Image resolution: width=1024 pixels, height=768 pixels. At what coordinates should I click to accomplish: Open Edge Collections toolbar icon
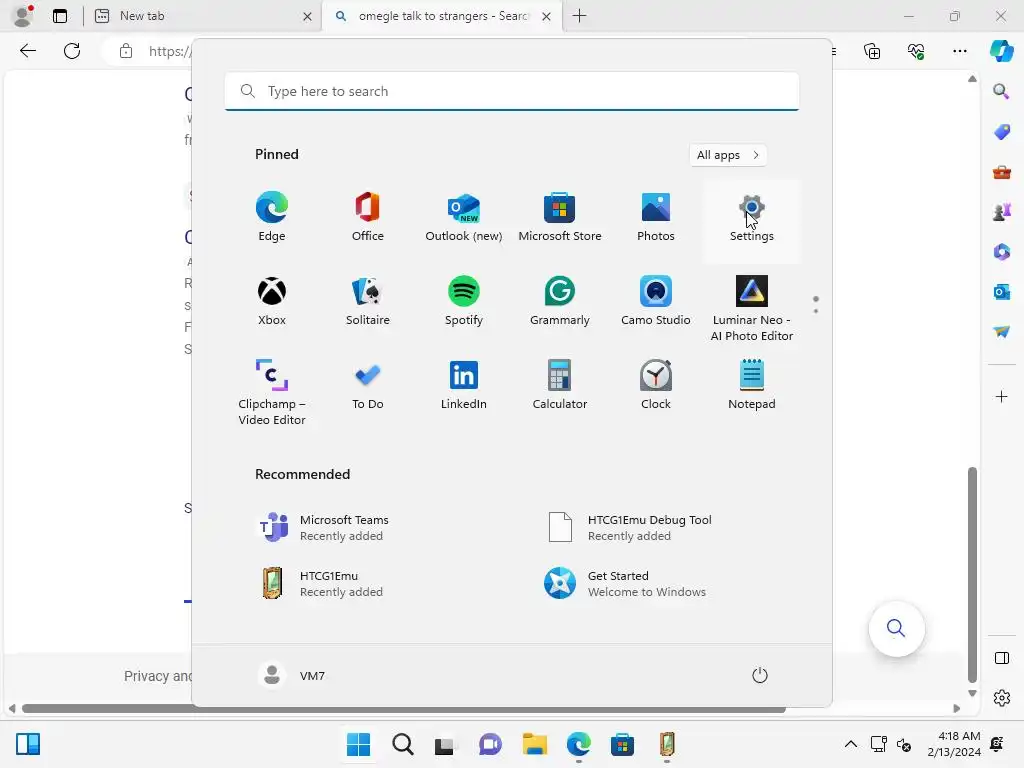pos(872,51)
